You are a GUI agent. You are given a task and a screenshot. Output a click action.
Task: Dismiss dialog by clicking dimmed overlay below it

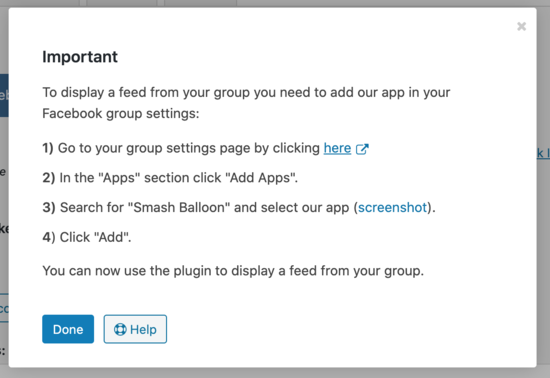point(275,373)
